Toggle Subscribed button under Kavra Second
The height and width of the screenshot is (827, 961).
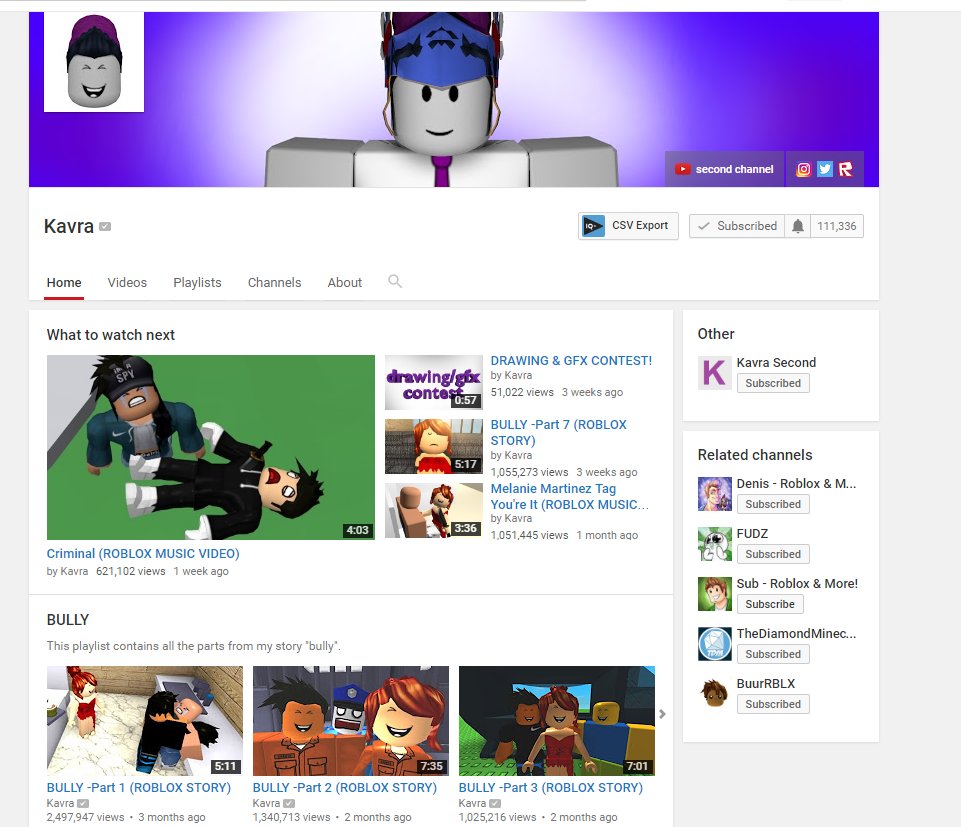pyautogui.click(x=773, y=383)
